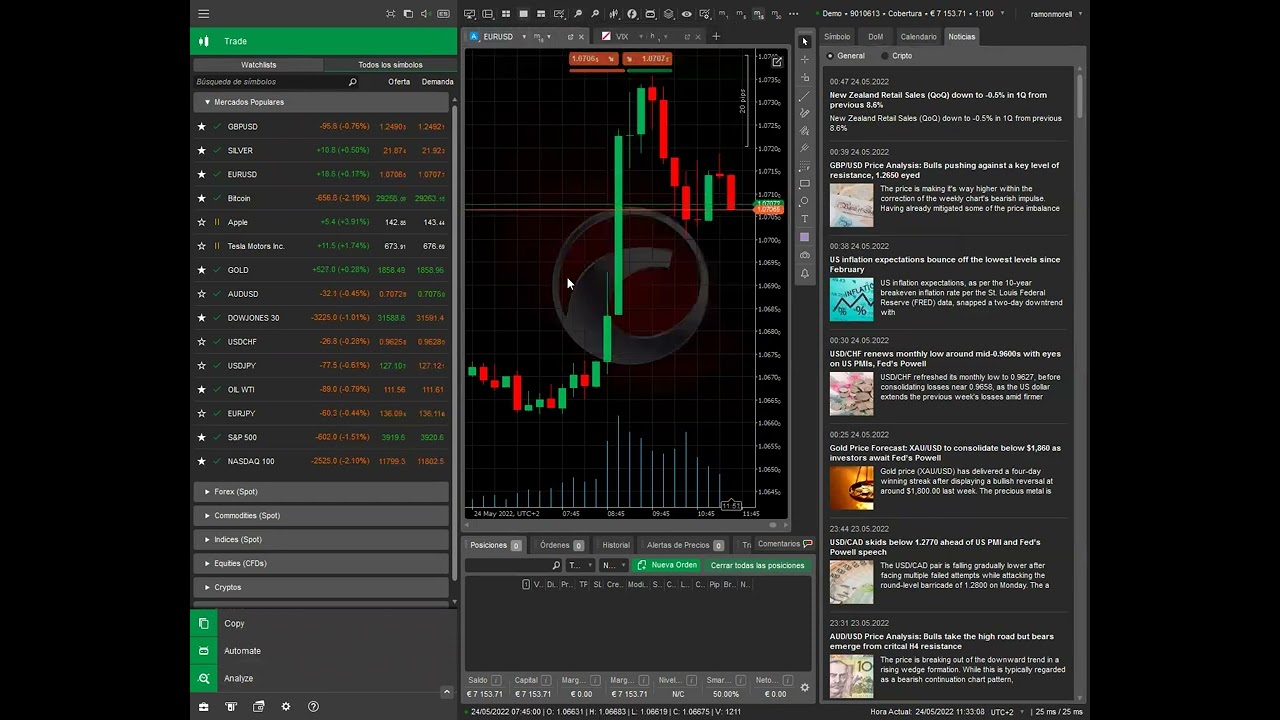Select the ellipse shape tool

[805, 201]
